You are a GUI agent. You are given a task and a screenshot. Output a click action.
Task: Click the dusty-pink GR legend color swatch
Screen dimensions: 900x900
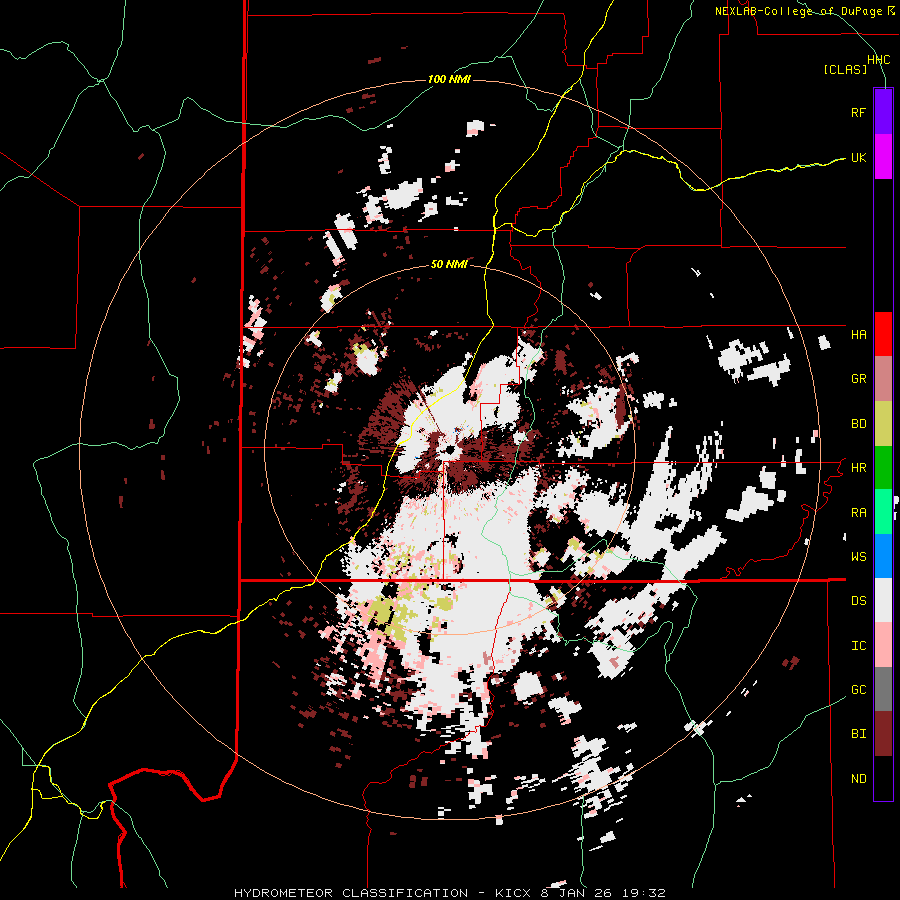click(x=883, y=378)
